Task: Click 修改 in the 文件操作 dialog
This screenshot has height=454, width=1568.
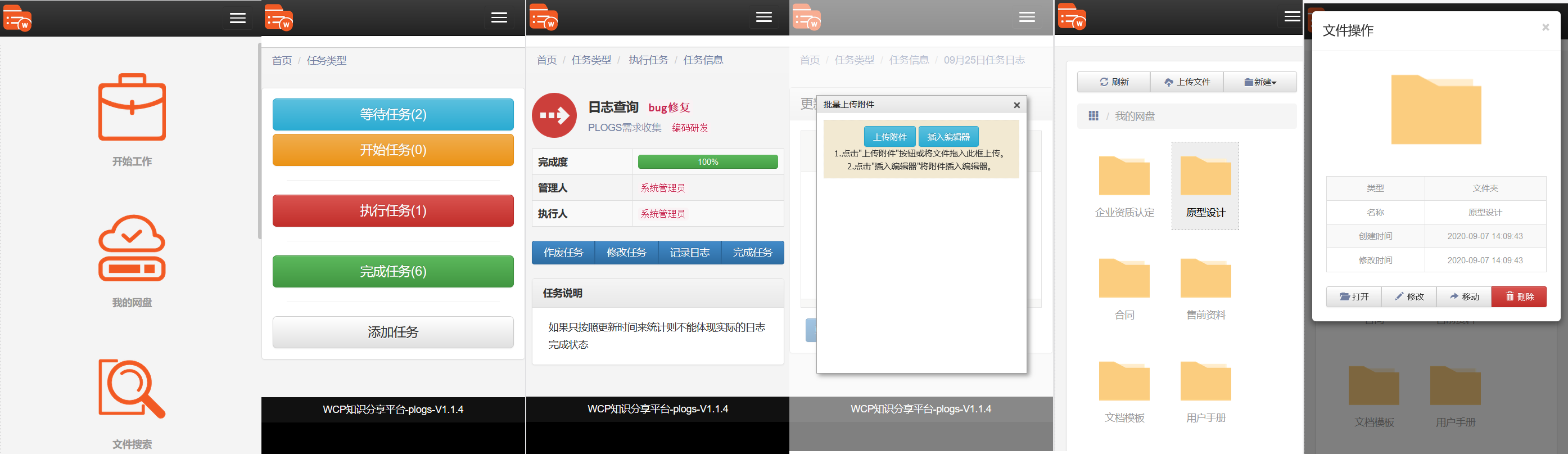Action: (x=1409, y=297)
